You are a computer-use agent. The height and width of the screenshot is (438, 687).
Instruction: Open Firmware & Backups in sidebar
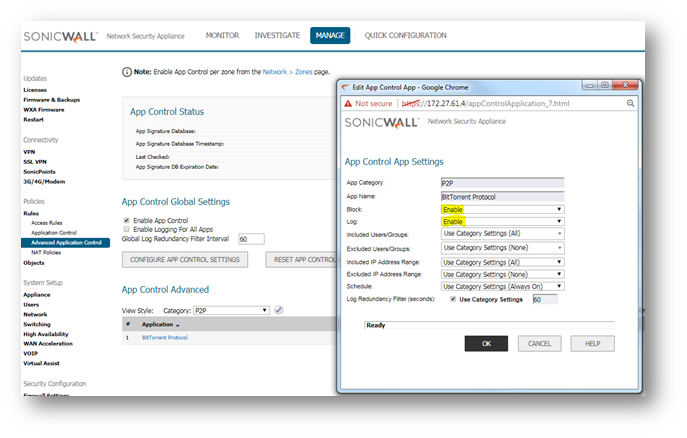click(52, 100)
